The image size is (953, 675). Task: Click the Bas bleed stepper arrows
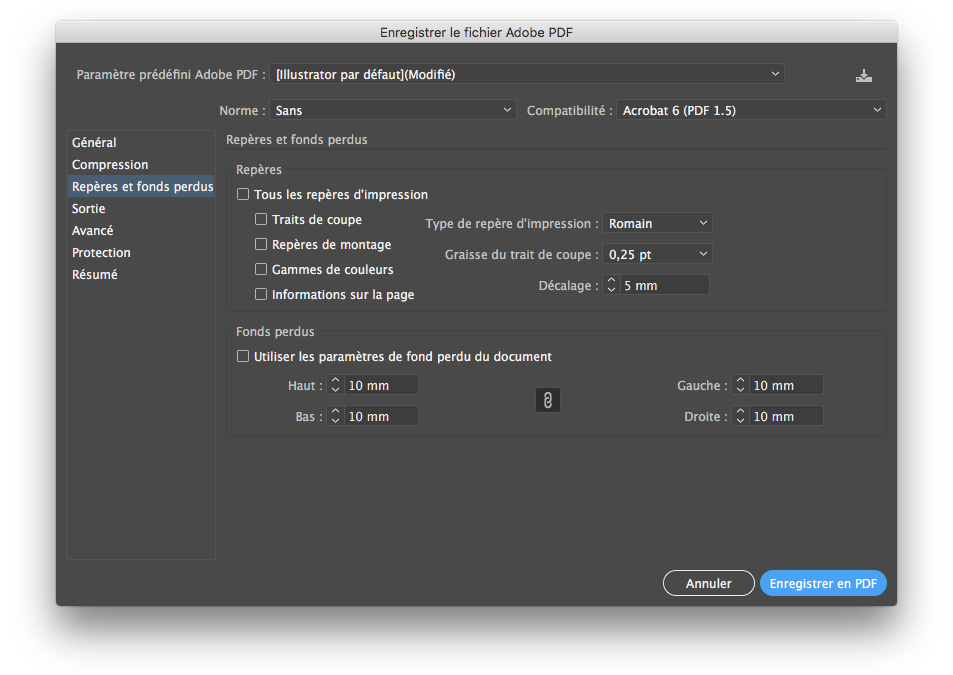[336, 416]
